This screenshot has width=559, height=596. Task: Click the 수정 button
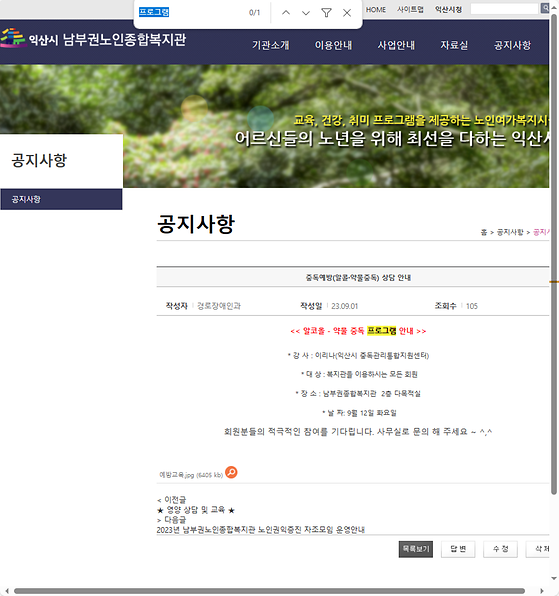500,549
